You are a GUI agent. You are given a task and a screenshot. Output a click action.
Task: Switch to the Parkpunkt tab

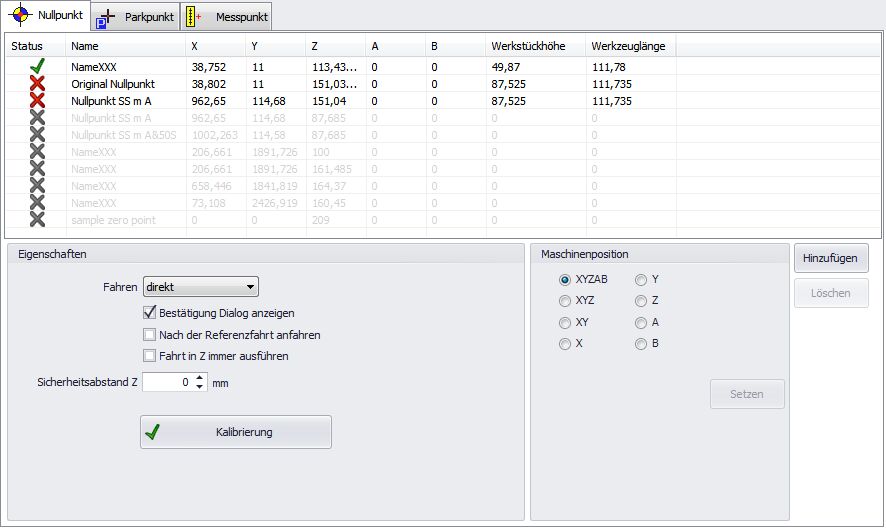[135, 17]
